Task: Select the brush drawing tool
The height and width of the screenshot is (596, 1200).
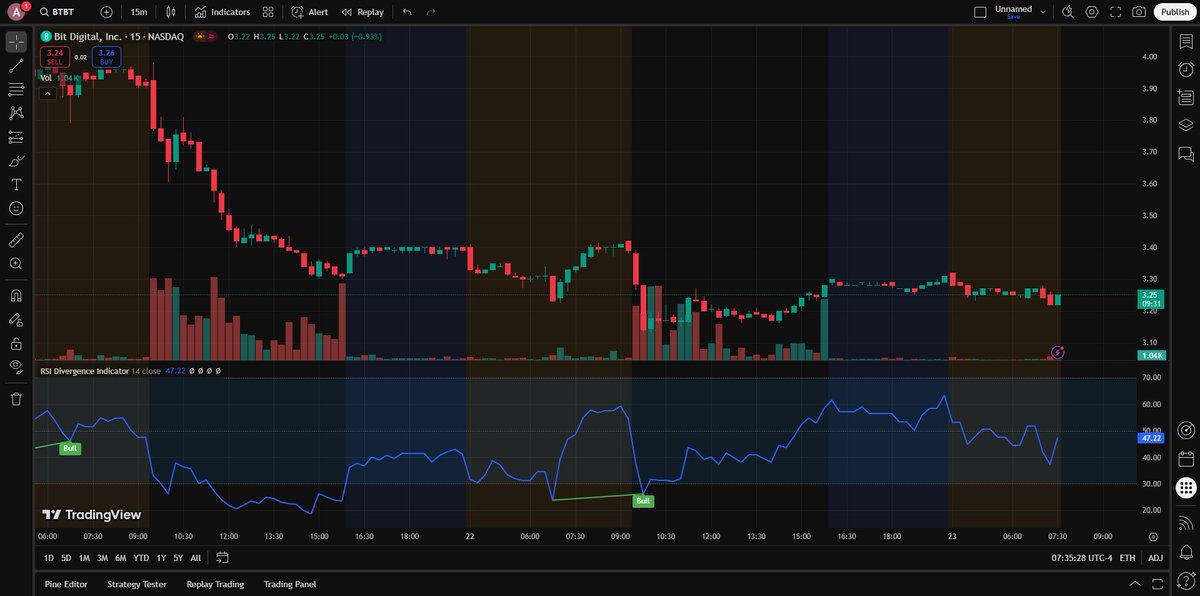Action: (x=16, y=161)
